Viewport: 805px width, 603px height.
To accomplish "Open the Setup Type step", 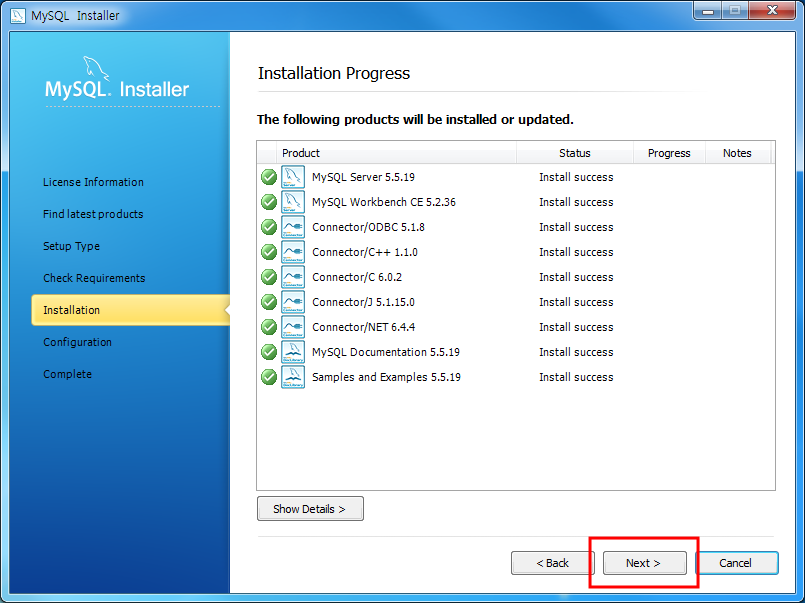I will point(71,246).
